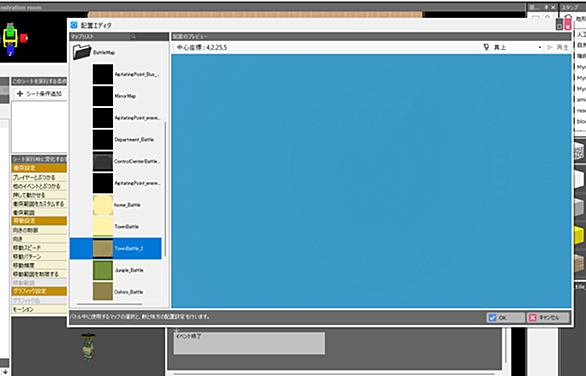Close the docked panel beside スタンプ
586x376 pixels.
553,7
